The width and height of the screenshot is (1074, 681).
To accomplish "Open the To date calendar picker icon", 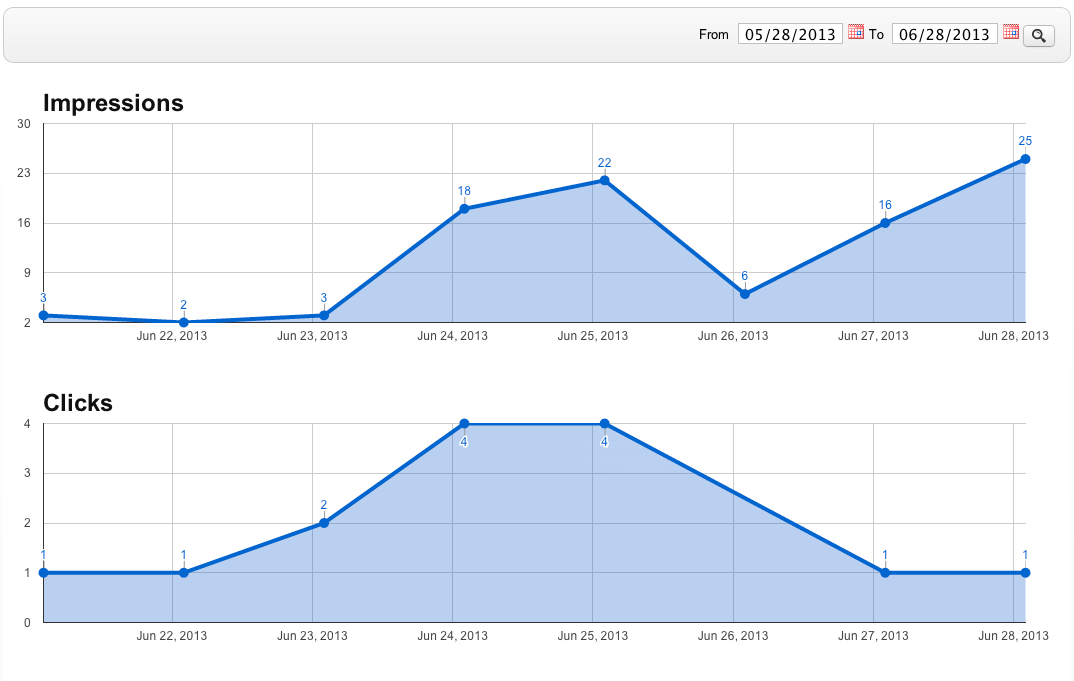I will [x=1010, y=33].
